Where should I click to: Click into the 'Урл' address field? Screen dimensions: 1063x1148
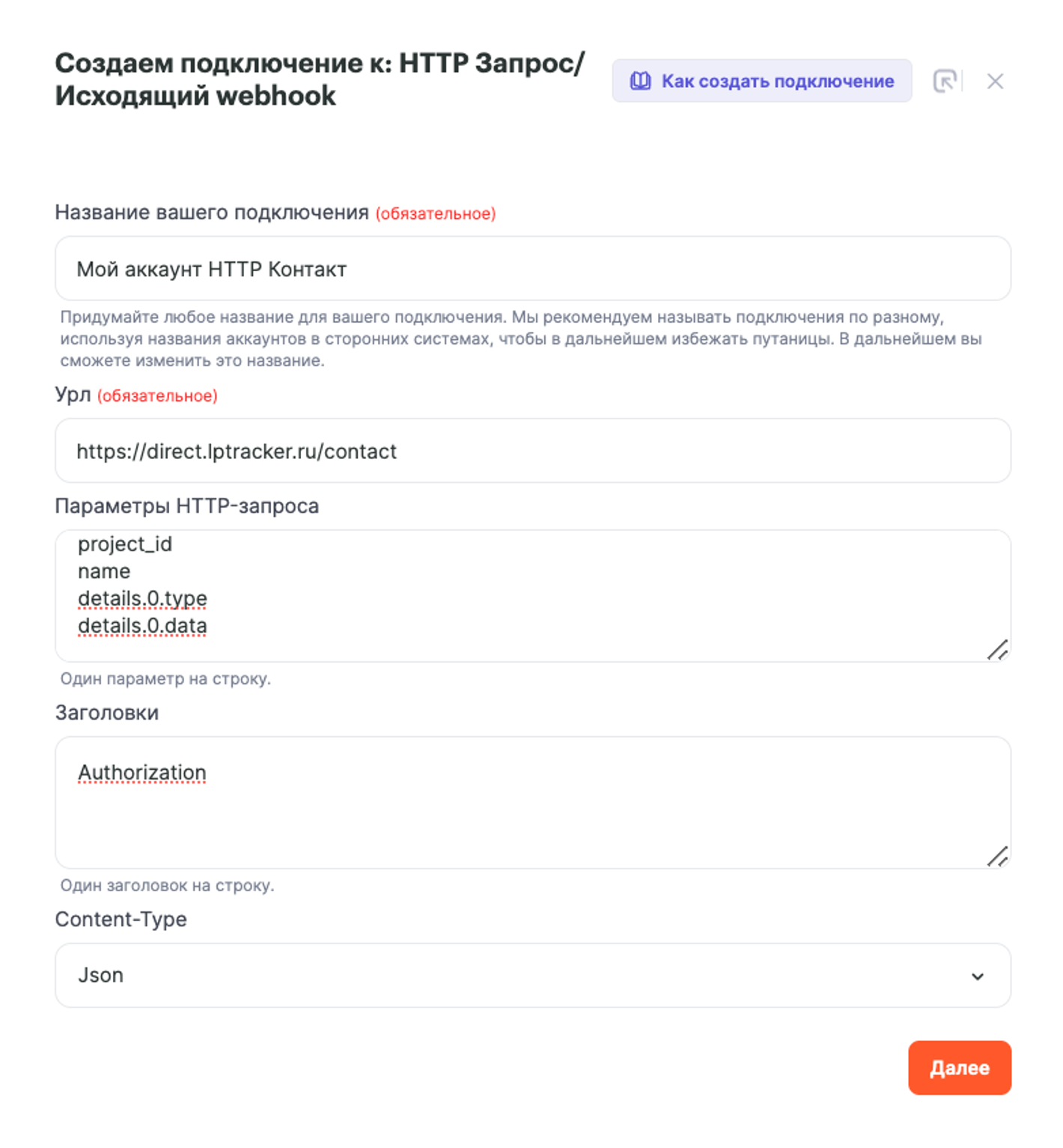pyautogui.click(x=531, y=451)
